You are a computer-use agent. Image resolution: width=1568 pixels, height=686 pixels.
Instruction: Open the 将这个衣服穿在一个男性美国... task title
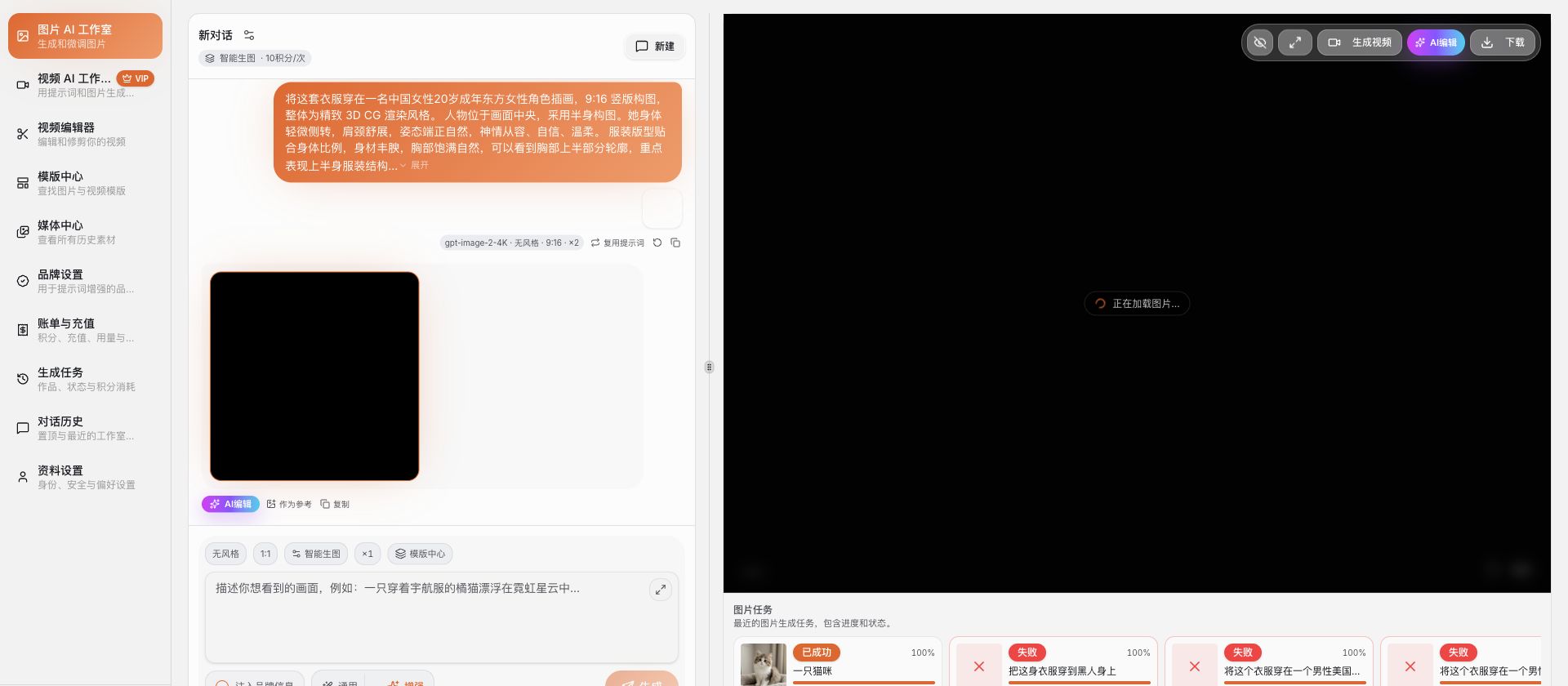point(1292,671)
